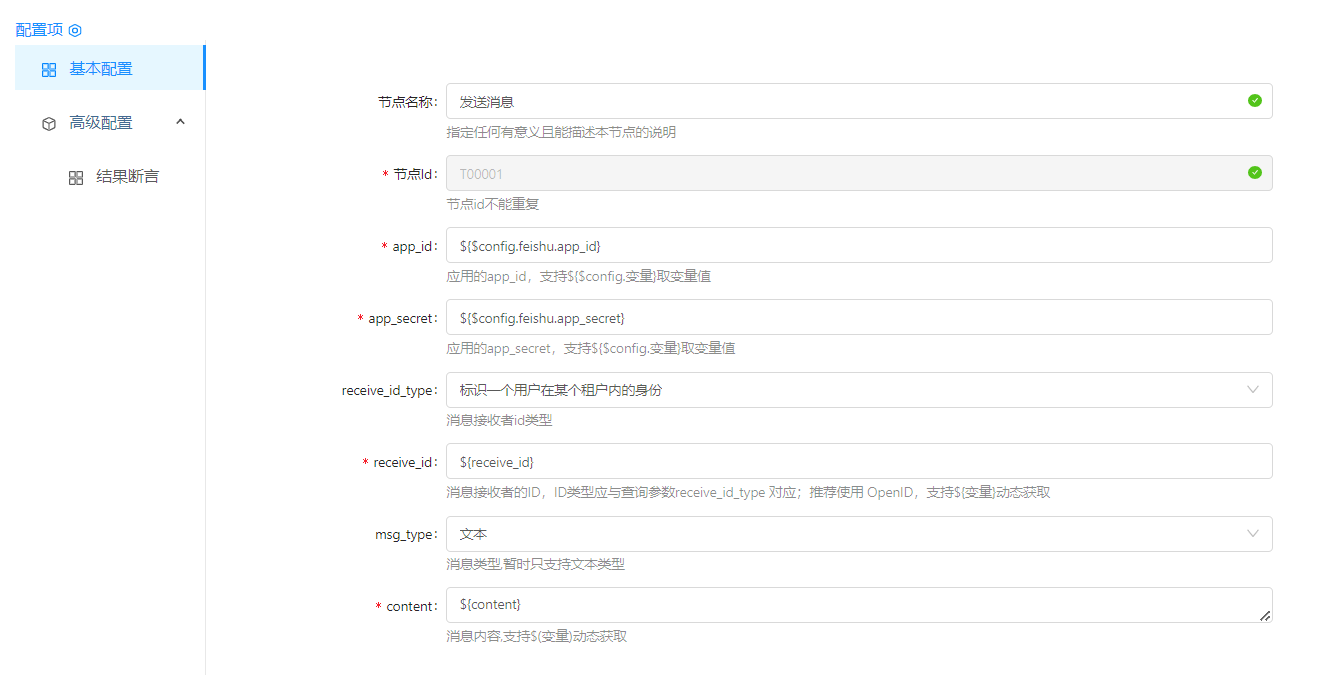
Task: Click into the app_secret input field
Action: (x=858, y=317)
